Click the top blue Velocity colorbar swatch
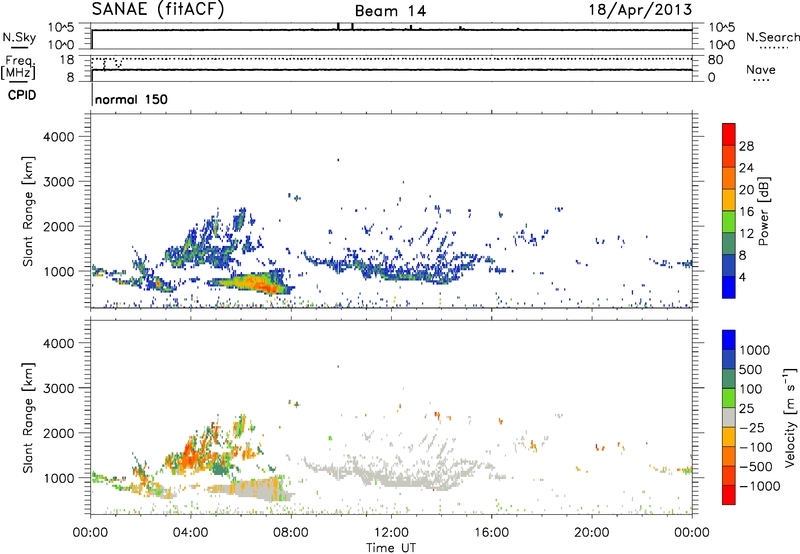Screen dimensions: 800x554 point(729,340)
